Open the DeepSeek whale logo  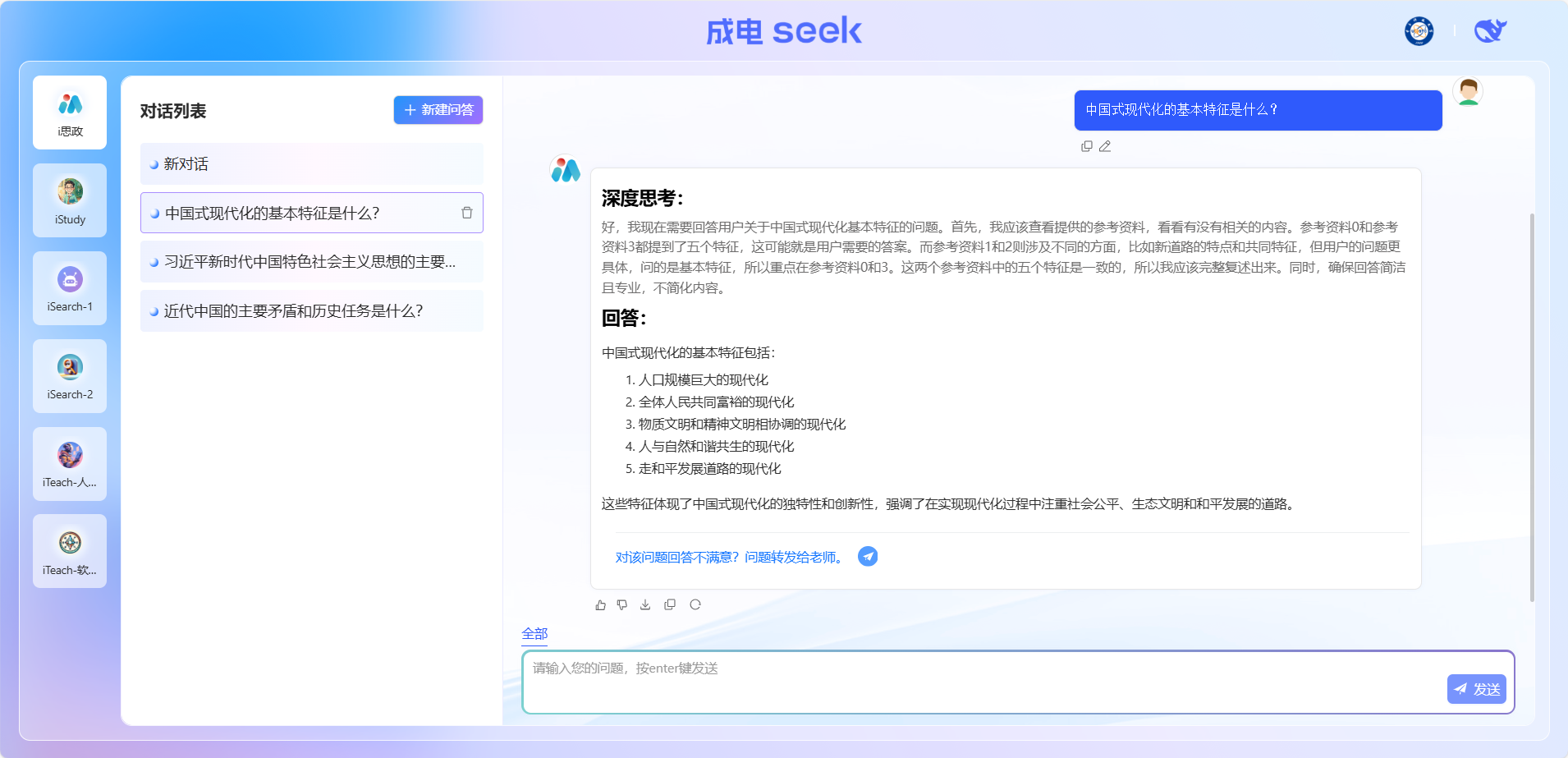1490,31
